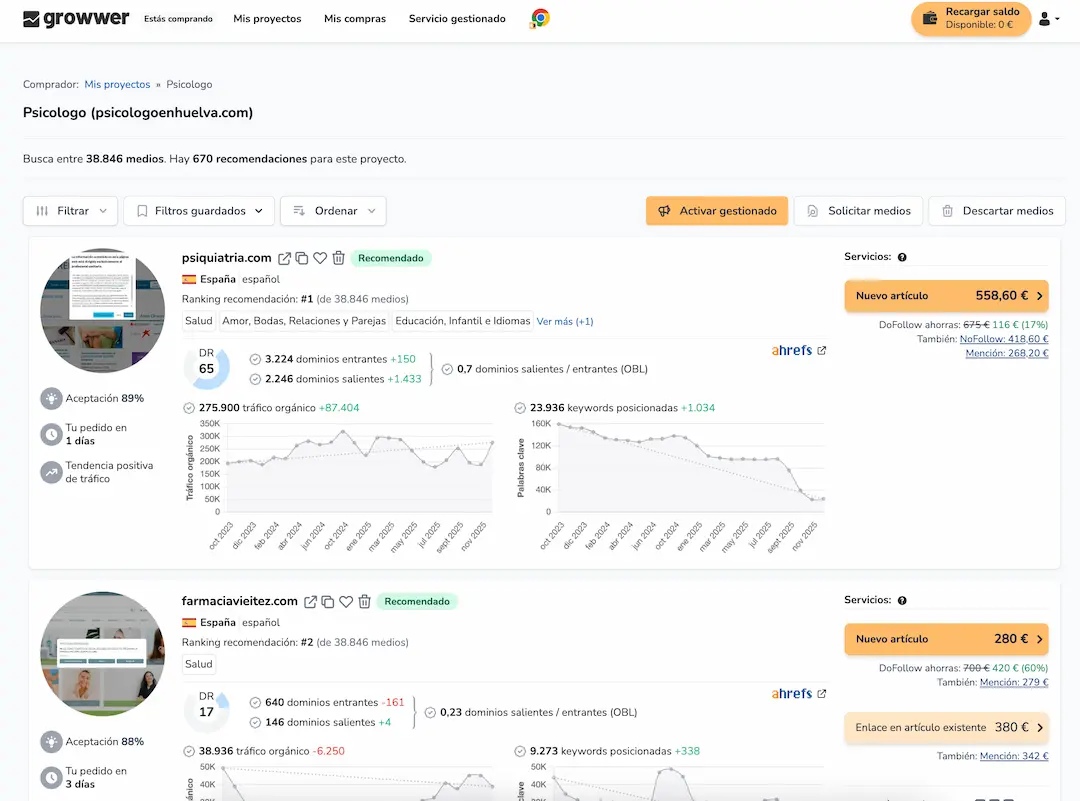Copy psiquiatria.com domain with copy icon
This screenshot has width=1080, height=801.
pyautogui.click(x=302, y=258)
